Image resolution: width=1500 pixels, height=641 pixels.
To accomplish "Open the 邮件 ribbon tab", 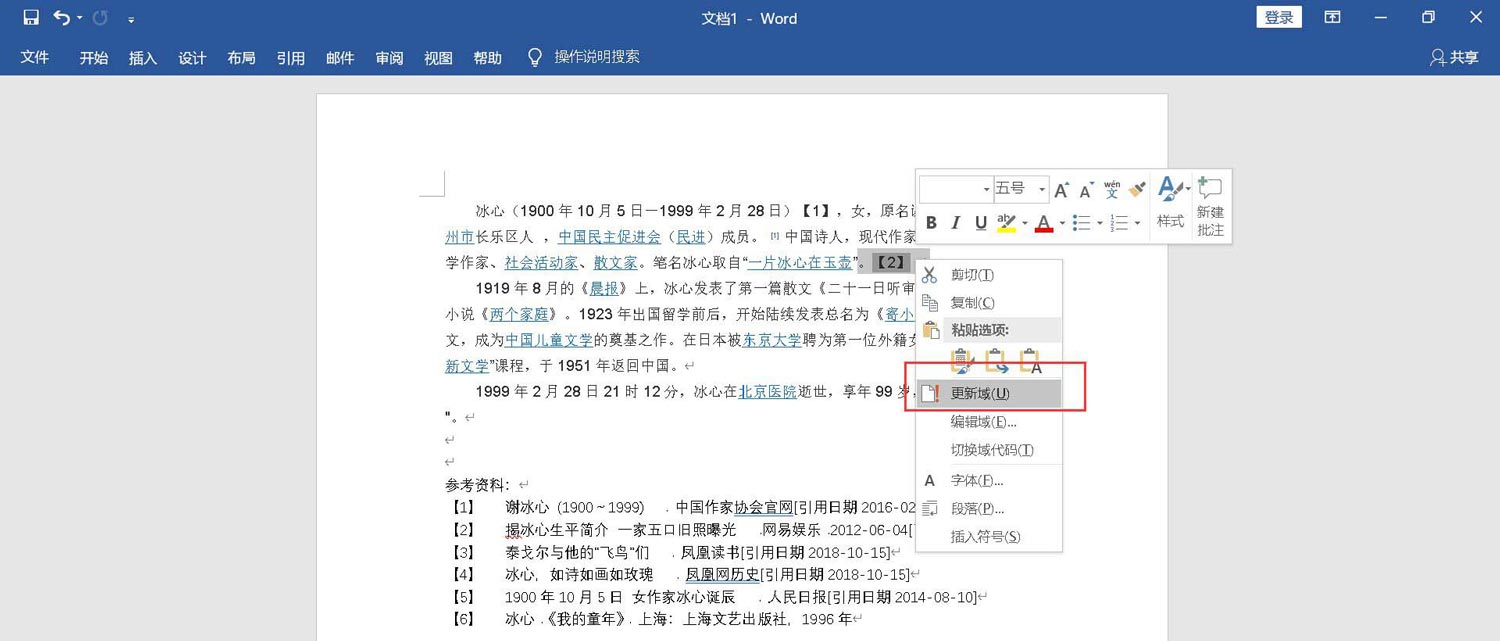I will pos(340,58).
